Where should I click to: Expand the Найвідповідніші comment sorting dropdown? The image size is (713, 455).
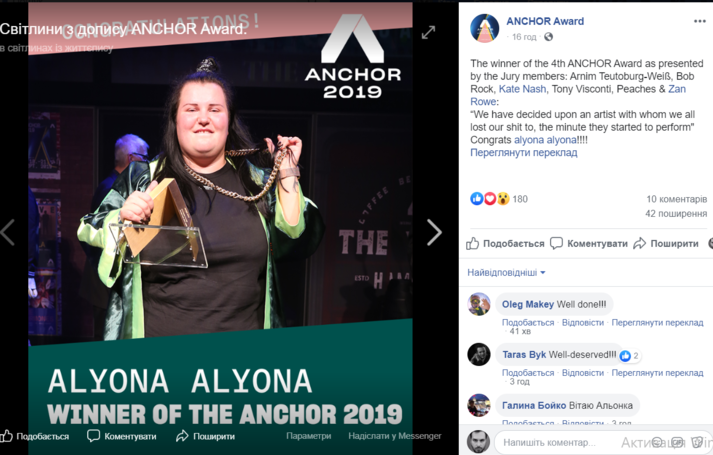[506, 272]
